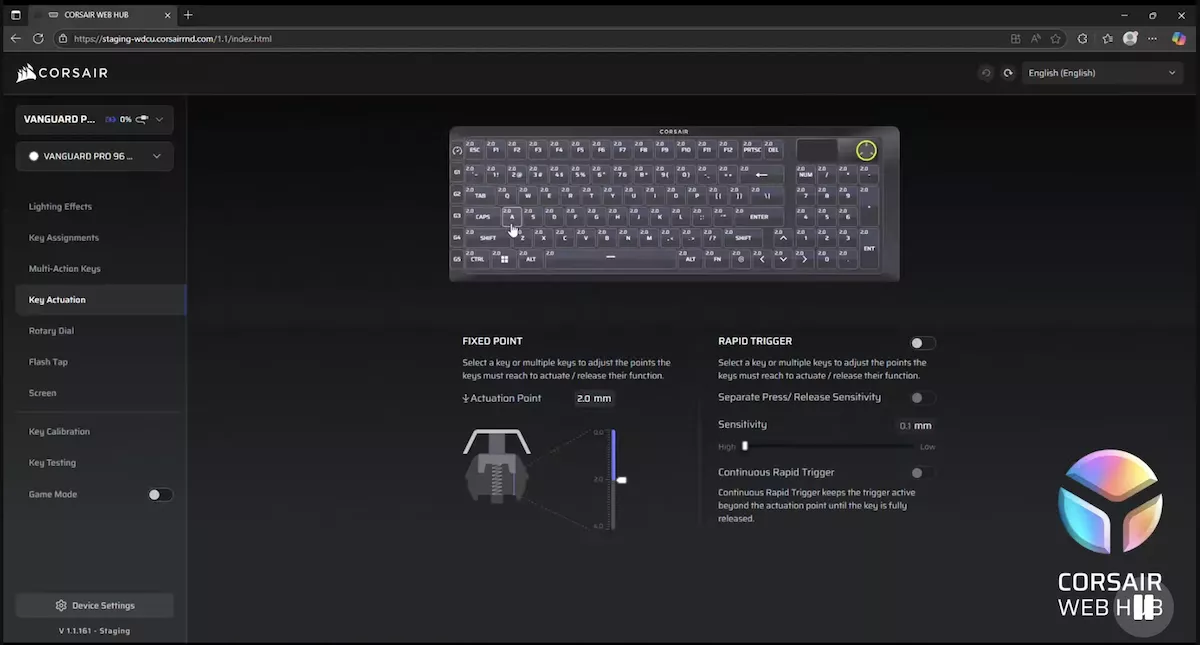Open the Copilot icon in browser toolbar
1200x645 pixels.
tap(1179, 39)
